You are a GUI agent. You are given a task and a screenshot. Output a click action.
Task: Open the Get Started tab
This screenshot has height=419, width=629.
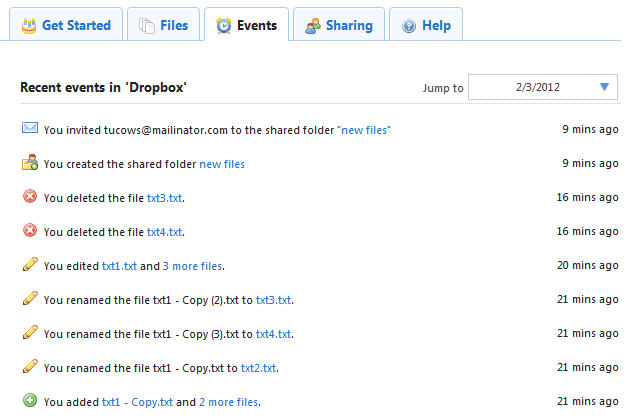coord(66,24)
